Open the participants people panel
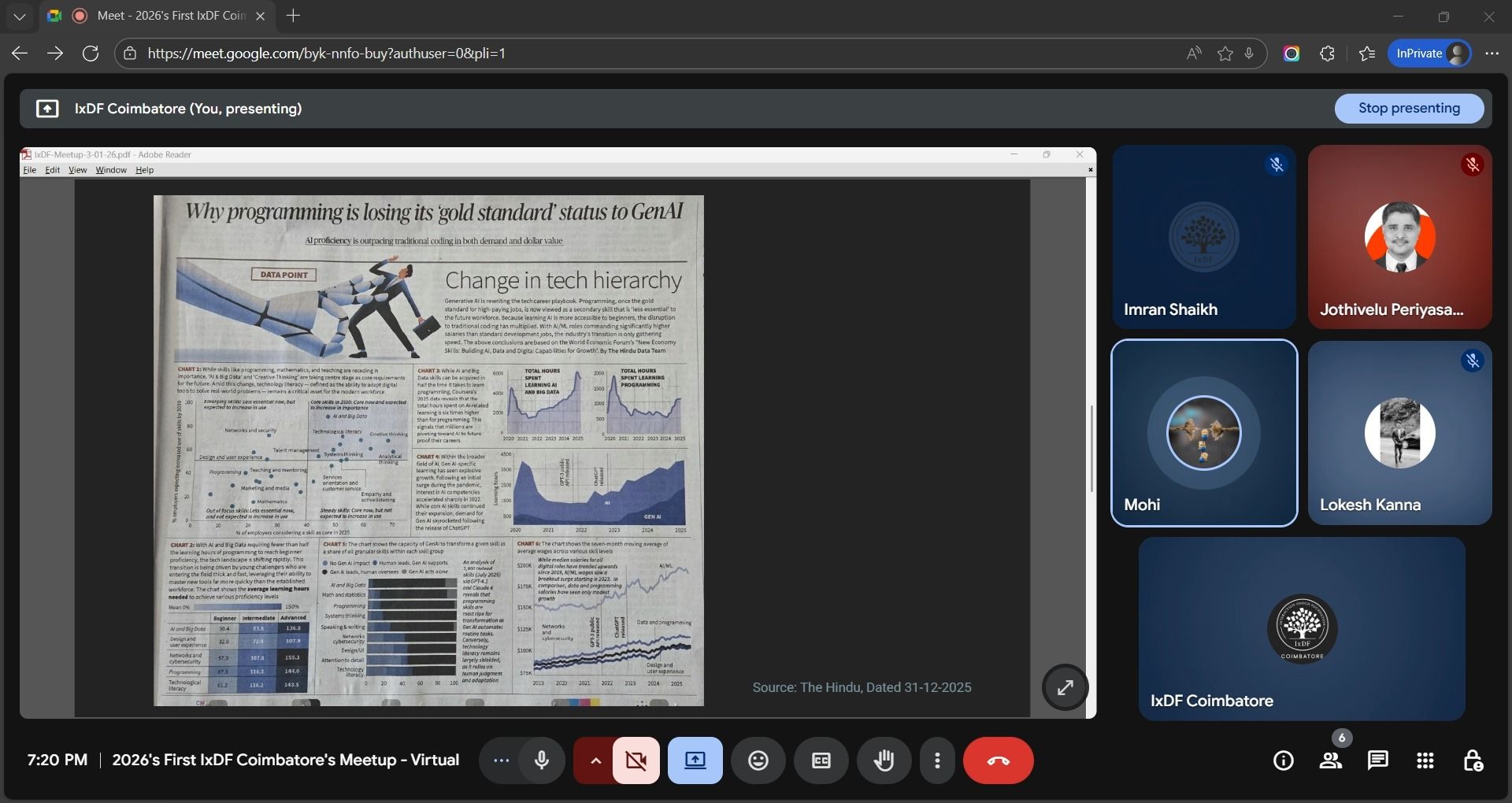This screenshot has width=1512, height=803. (1331, 760)
